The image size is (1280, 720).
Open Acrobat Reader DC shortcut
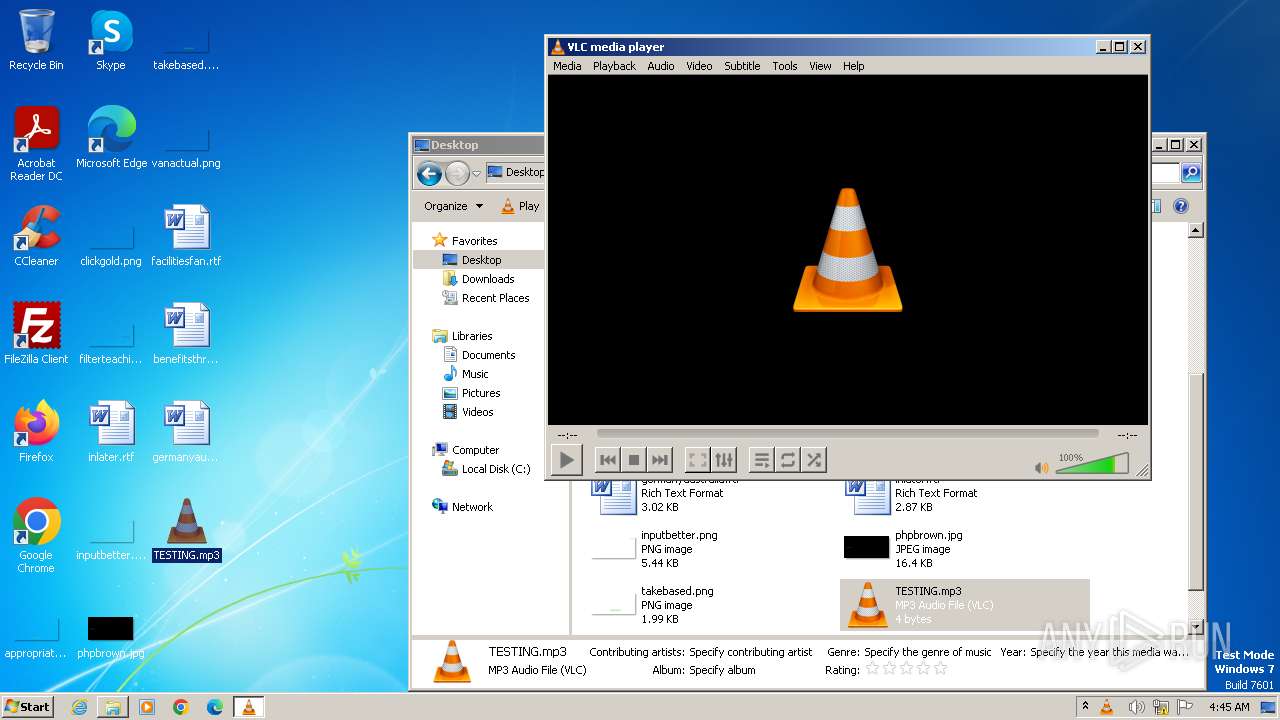36,145
